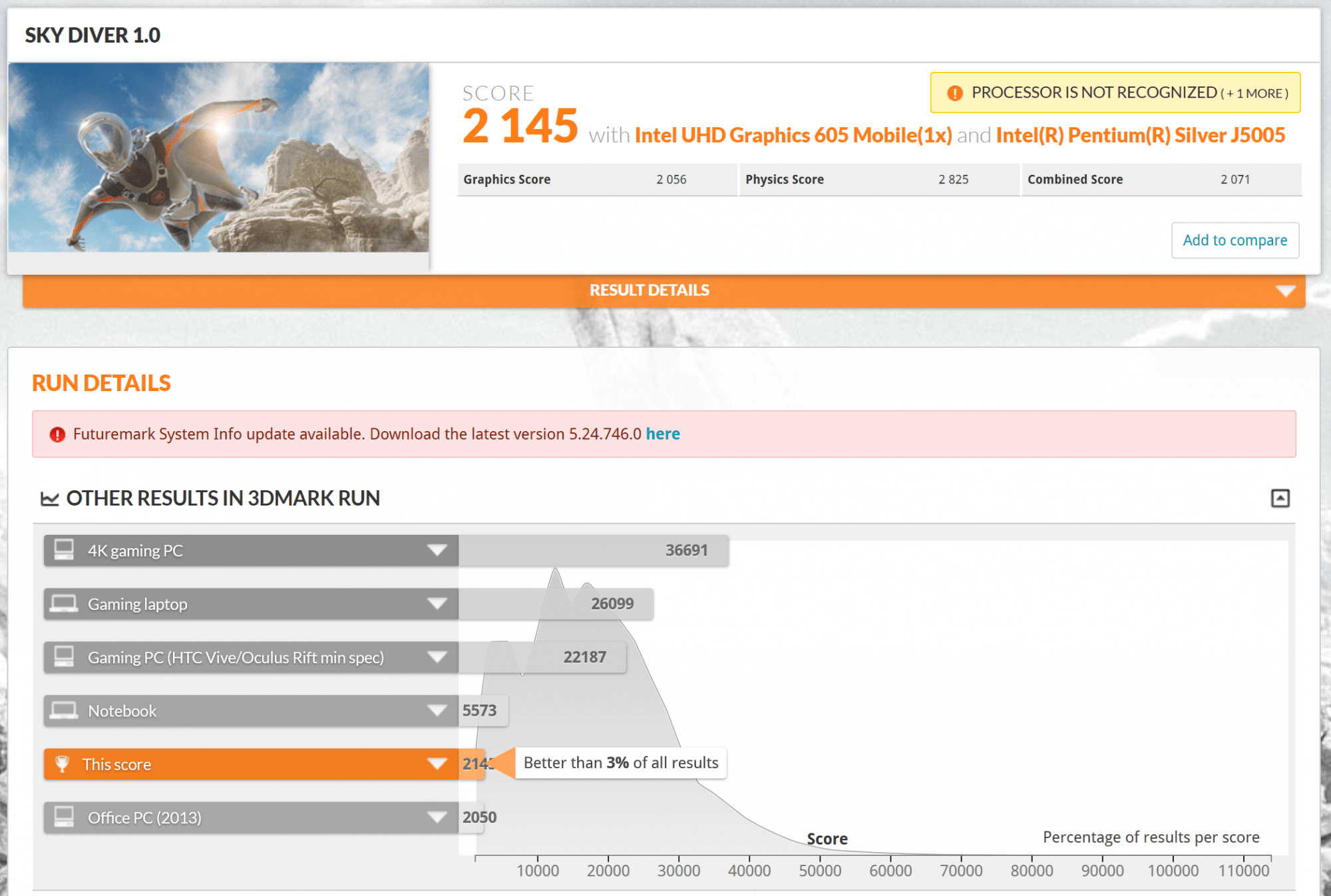Click Add to compare button

(1235, 240)
